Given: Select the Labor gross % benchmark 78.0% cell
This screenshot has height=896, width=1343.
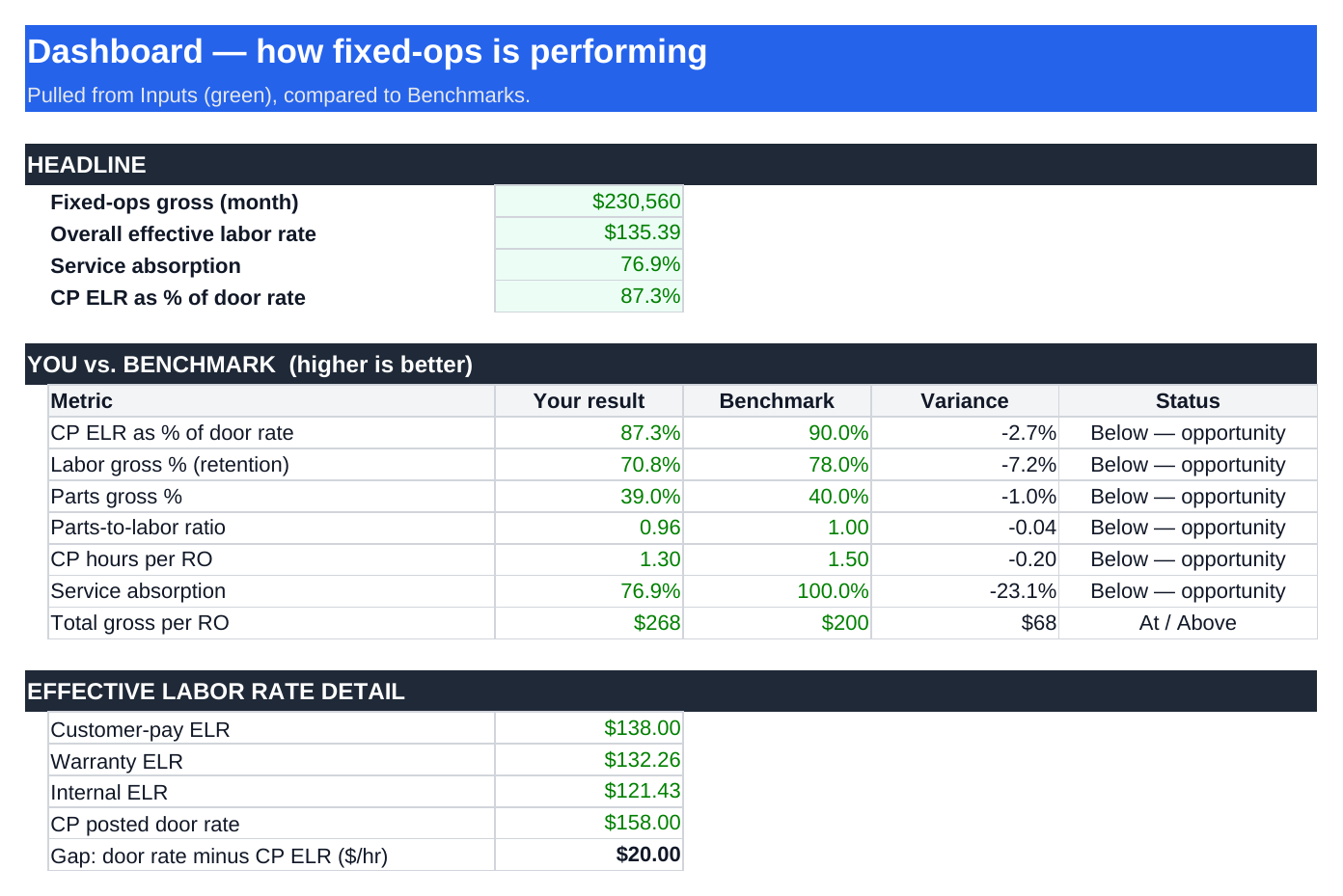Looking at the screenshot, I should pyautogui.click(x=777, y=465).
